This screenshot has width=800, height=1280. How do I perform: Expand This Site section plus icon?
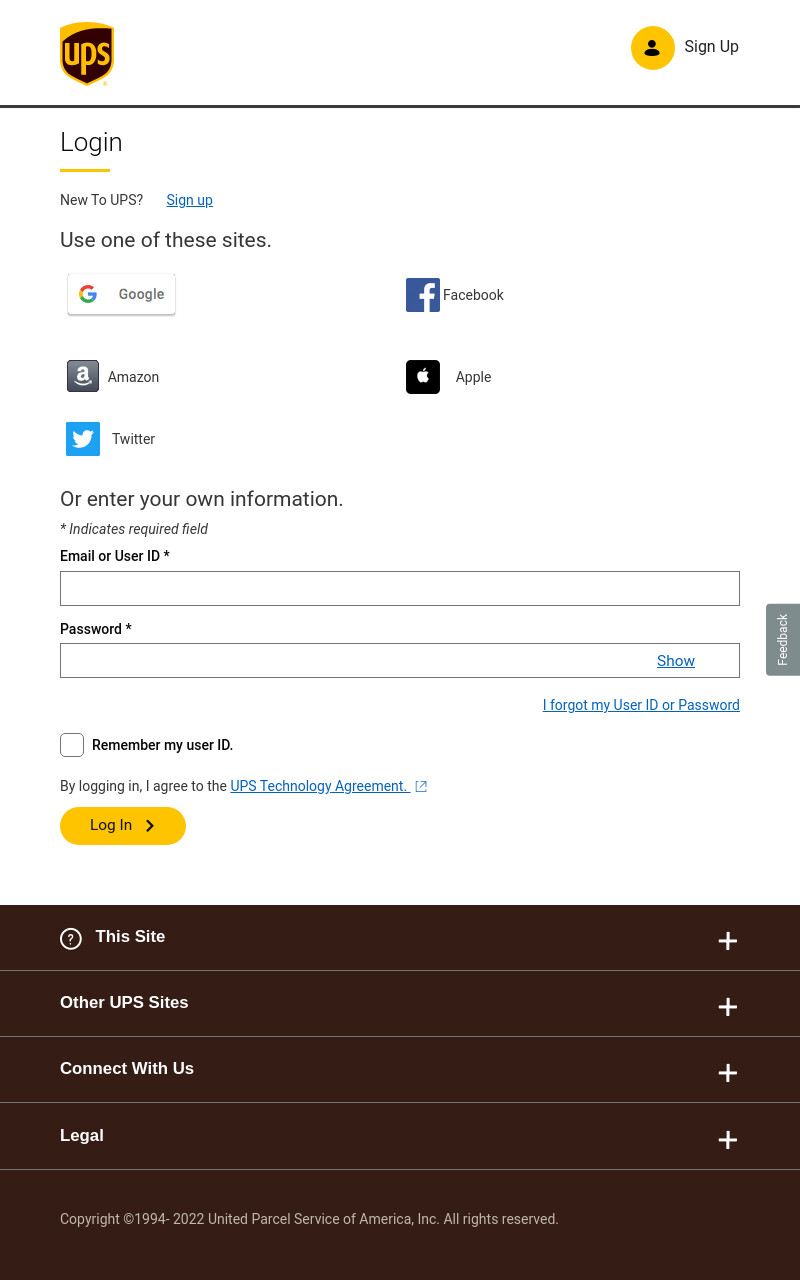728,941
